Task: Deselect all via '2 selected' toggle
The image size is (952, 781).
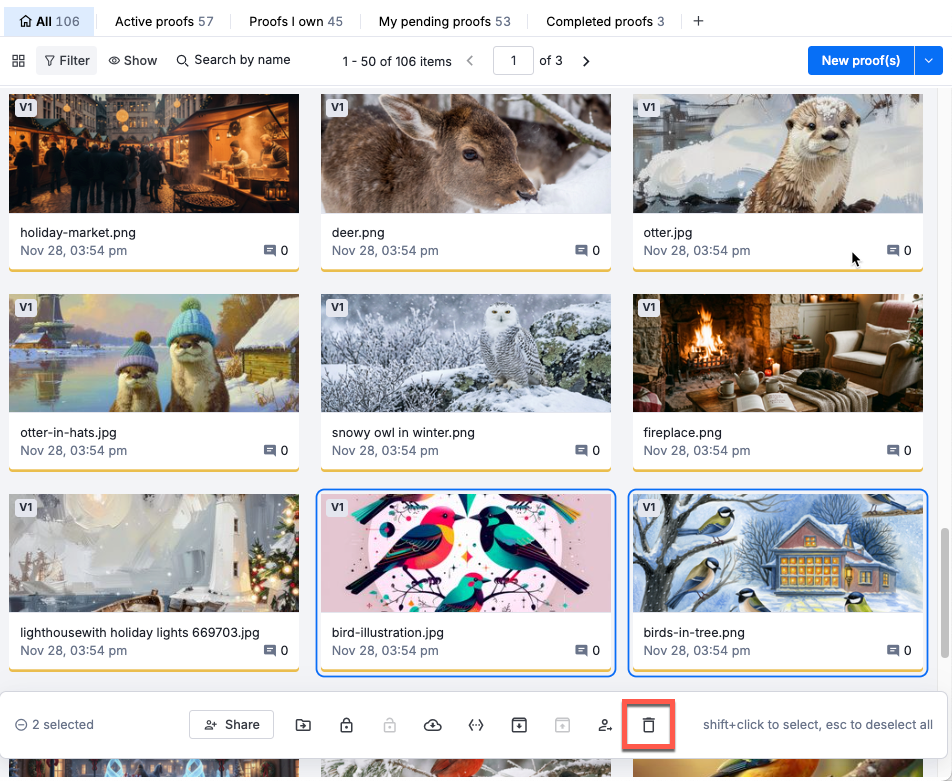Action: (54, 725)
